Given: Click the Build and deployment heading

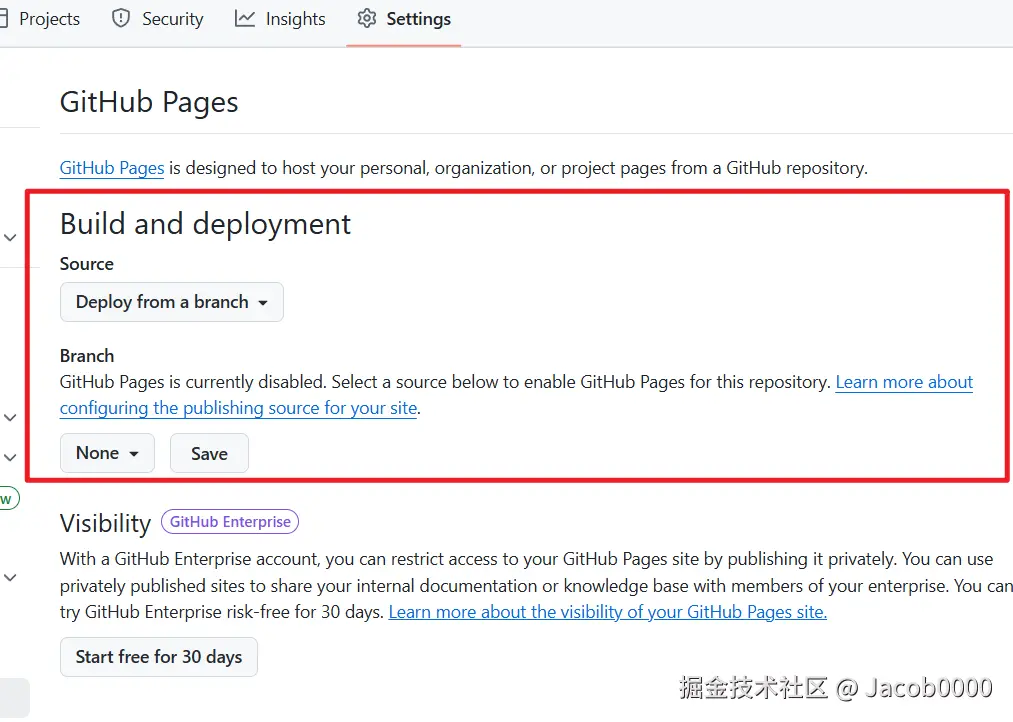Looking at the screenshot, I should [205, 224].
